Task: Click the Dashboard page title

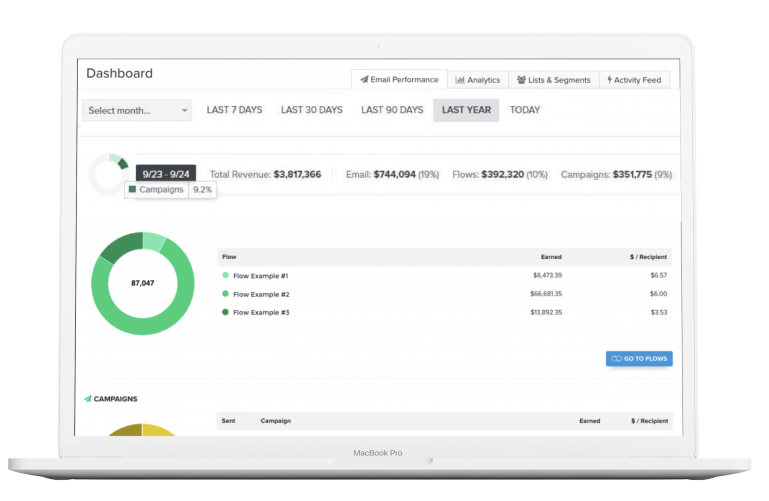Action: [120, 73]
